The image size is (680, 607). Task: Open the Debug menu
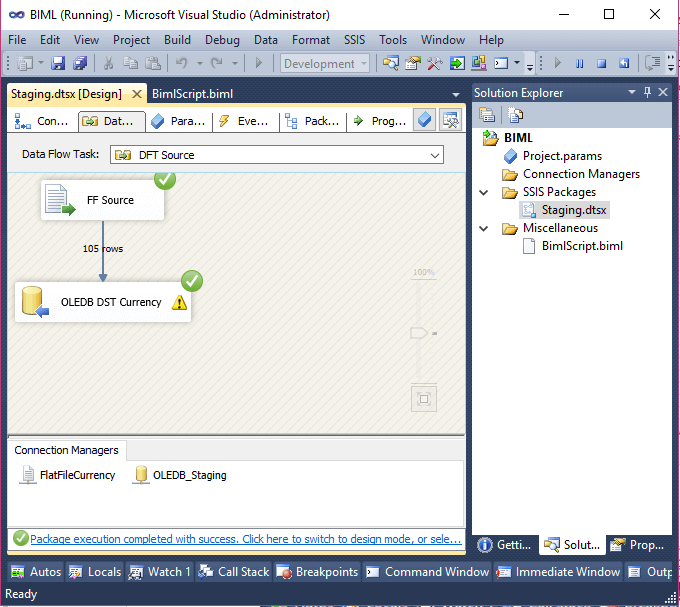[222, 40]
